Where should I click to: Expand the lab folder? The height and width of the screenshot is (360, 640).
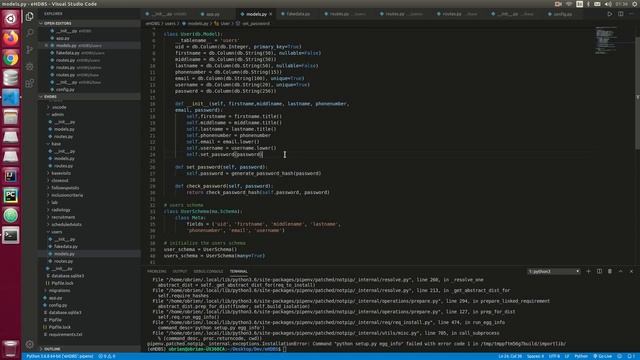coord(54,202)
